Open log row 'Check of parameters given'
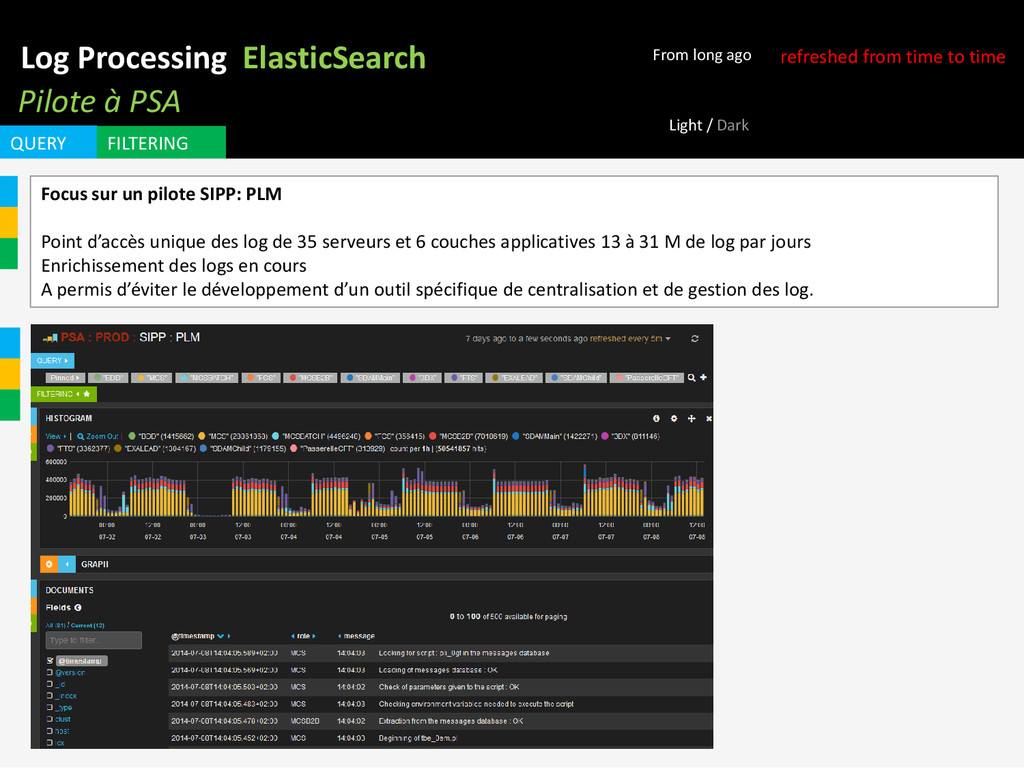Screen dimensions: 1024x768 click(x=441, y=687)
